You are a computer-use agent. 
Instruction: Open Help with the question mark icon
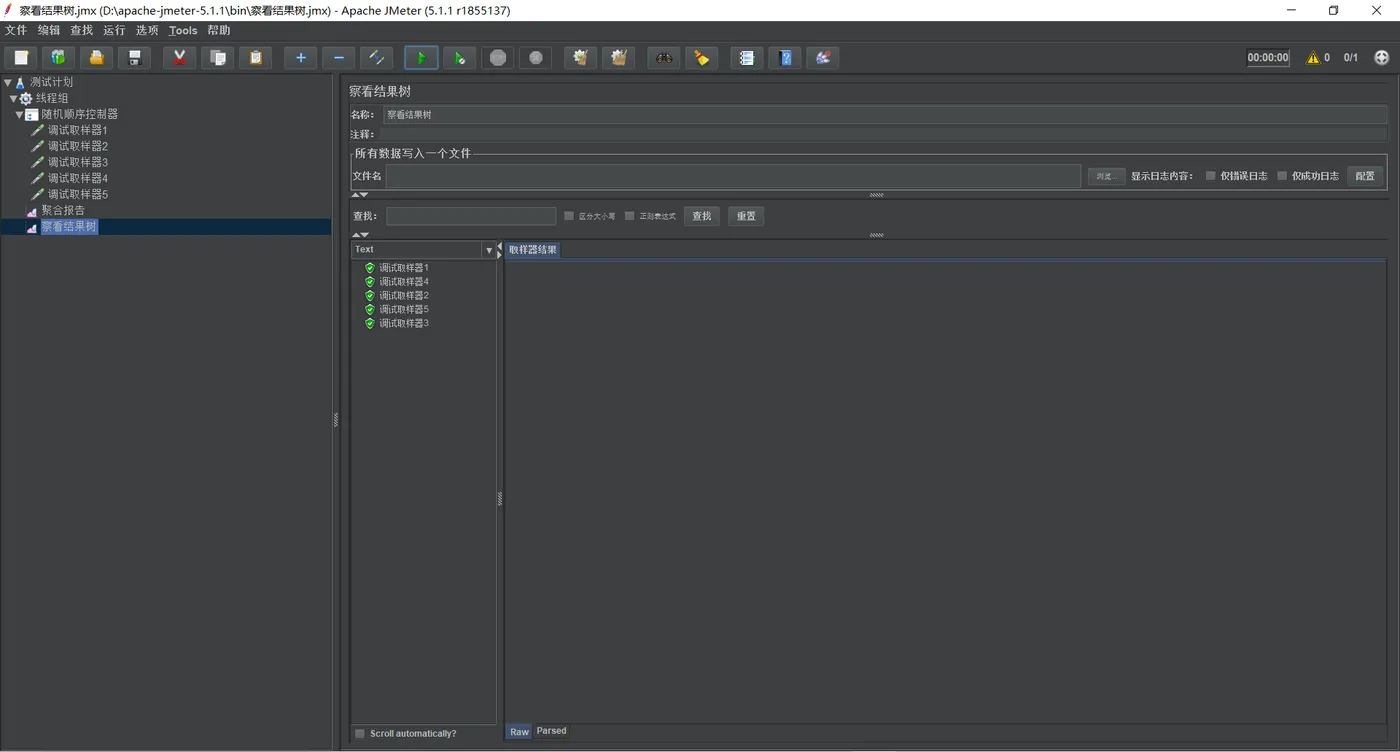[784, 58]
